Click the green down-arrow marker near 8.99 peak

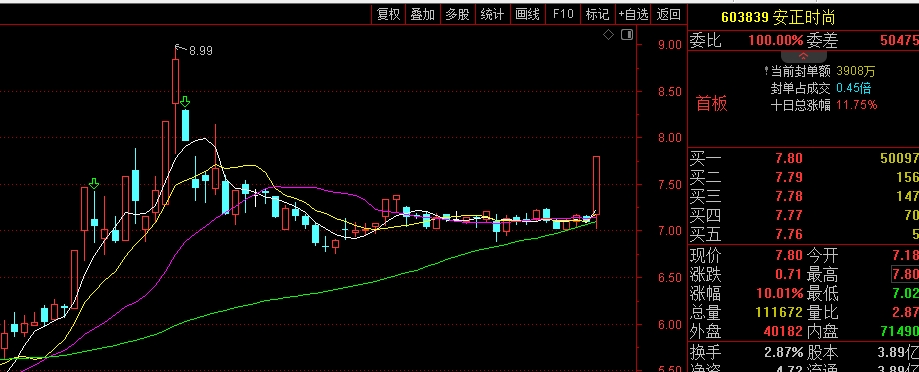click(x=185, y=102)
